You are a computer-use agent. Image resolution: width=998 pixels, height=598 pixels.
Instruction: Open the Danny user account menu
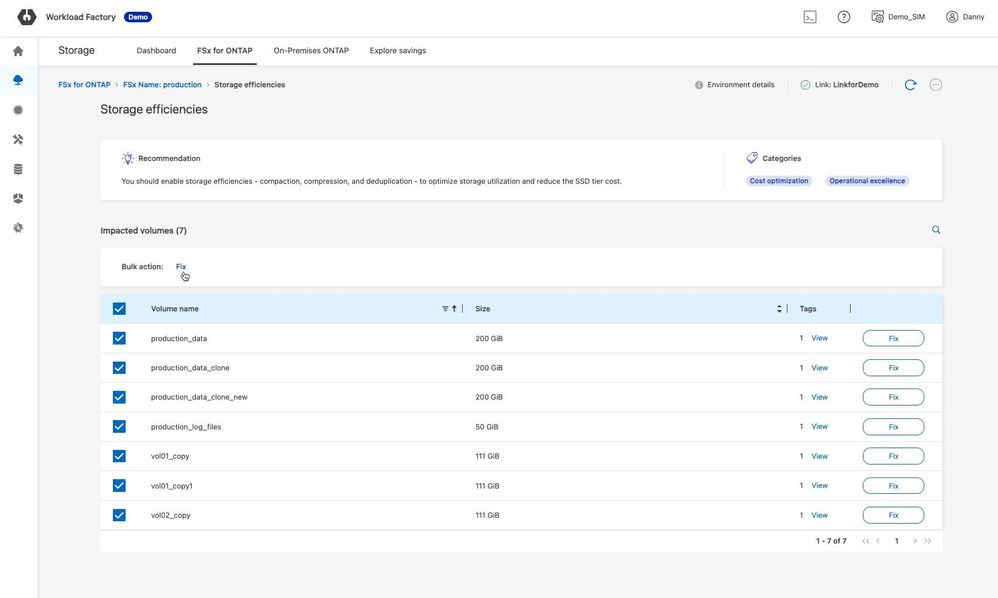coord(965,17)
